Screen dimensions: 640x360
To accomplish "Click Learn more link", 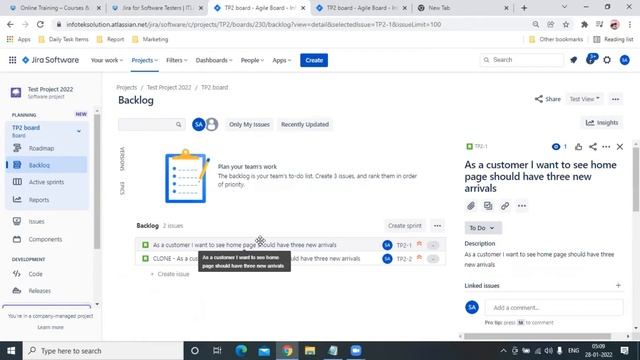I will (x=50, y=327).
